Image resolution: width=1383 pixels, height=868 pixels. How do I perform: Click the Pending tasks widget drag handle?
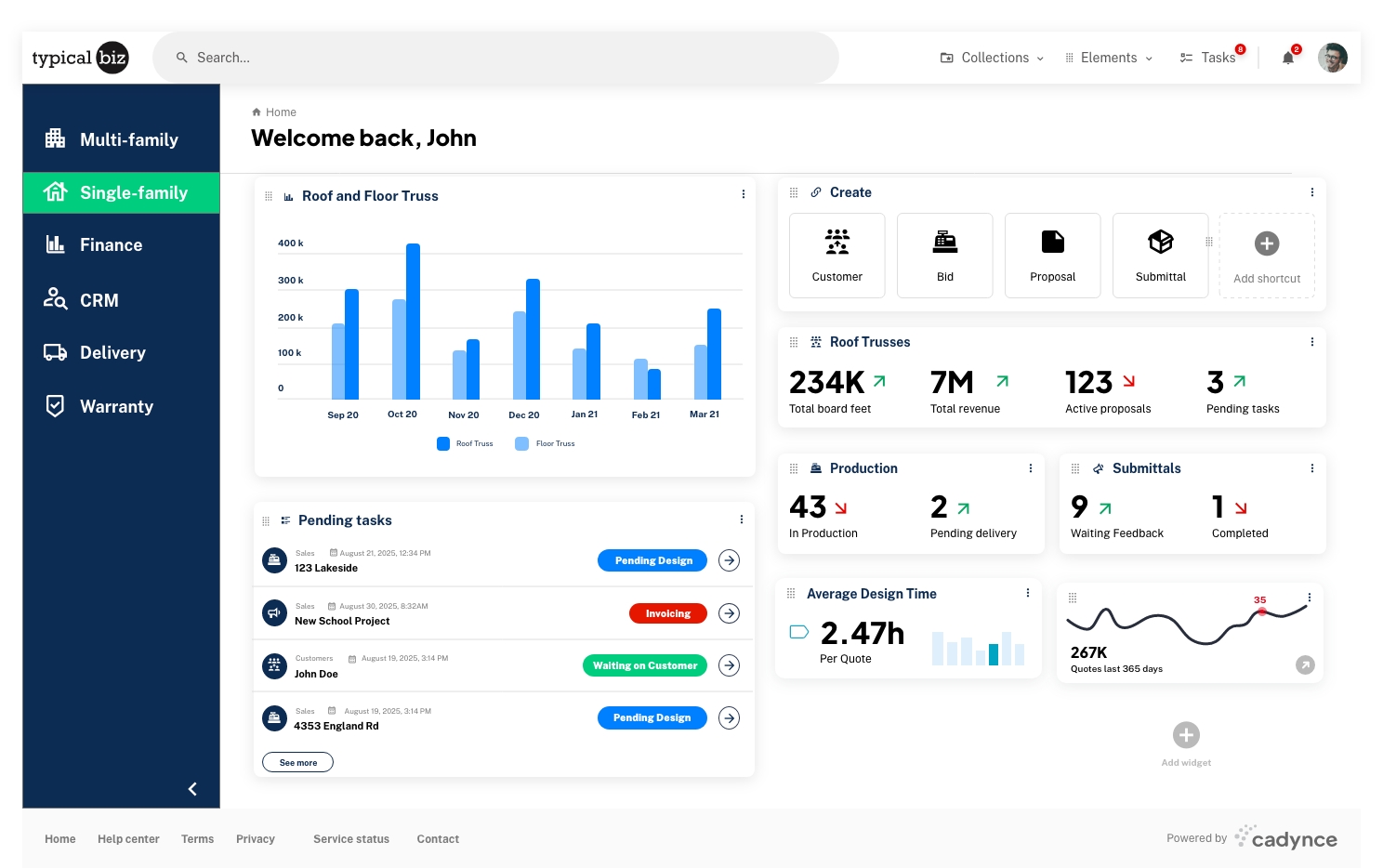coord(266,520)
